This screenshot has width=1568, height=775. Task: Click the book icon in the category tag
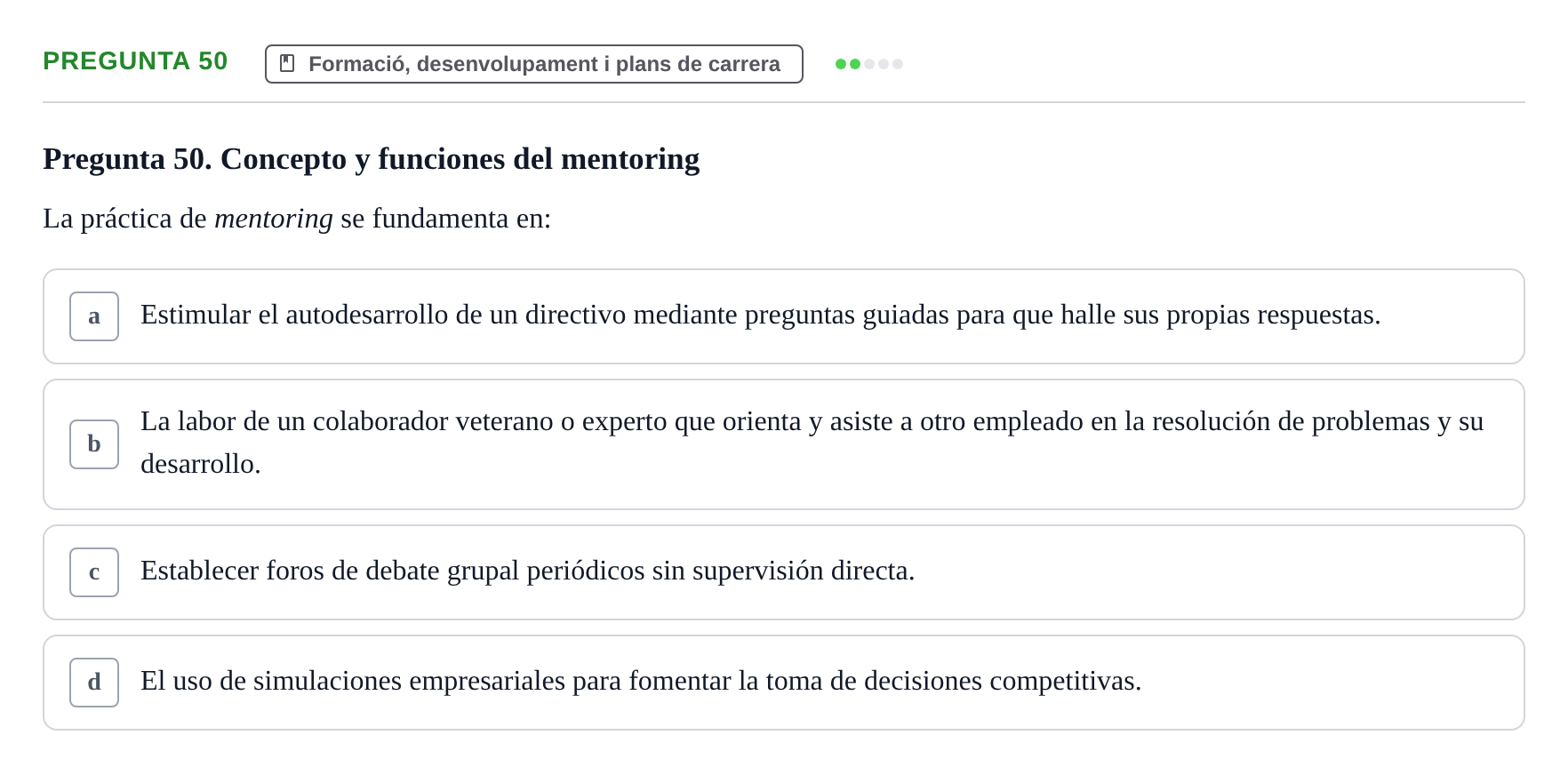pyautogui.click(x=287, y=64)
